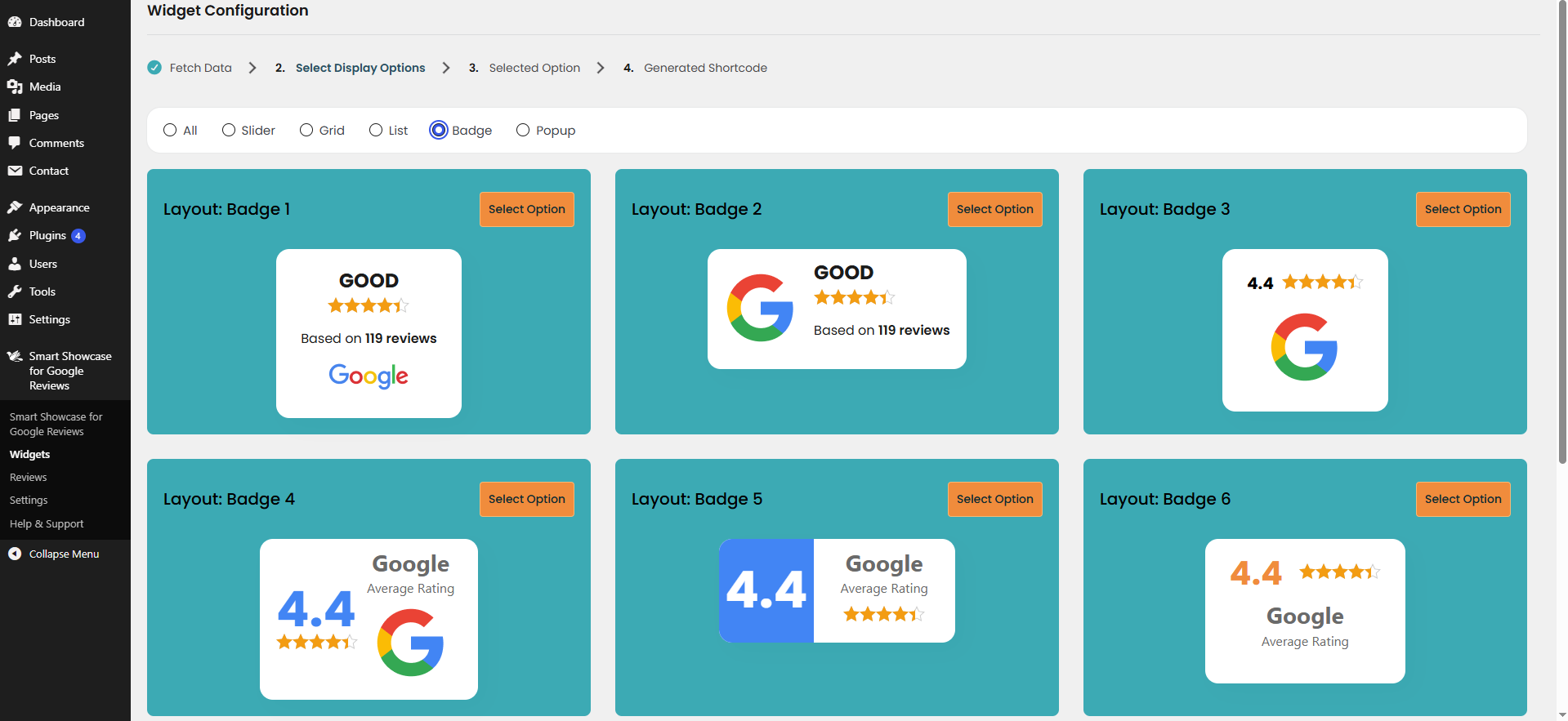
Task: Open the Generated Shortcode step
Action: tap(705, 68)
